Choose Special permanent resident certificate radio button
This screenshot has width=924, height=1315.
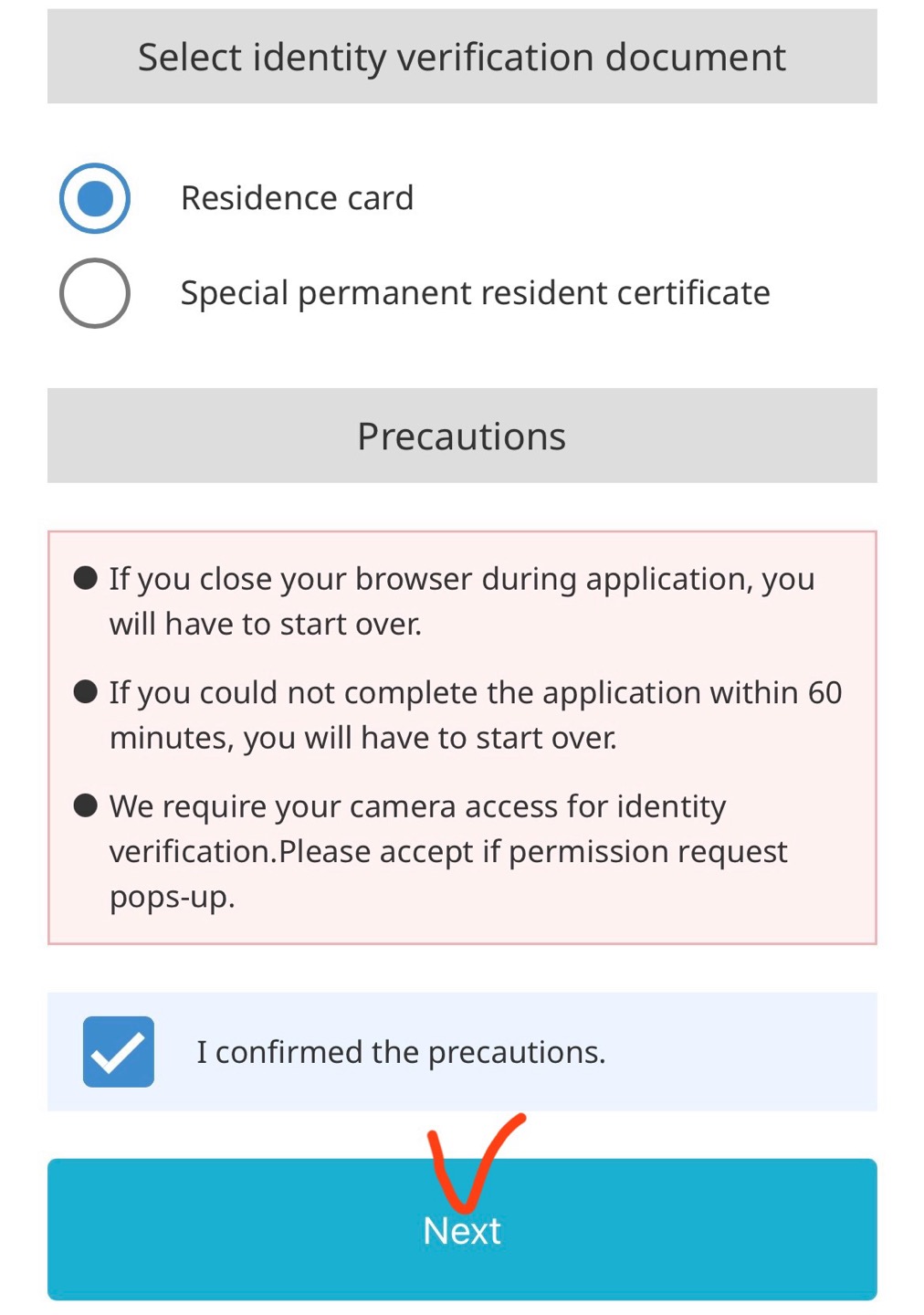(95, 293)
